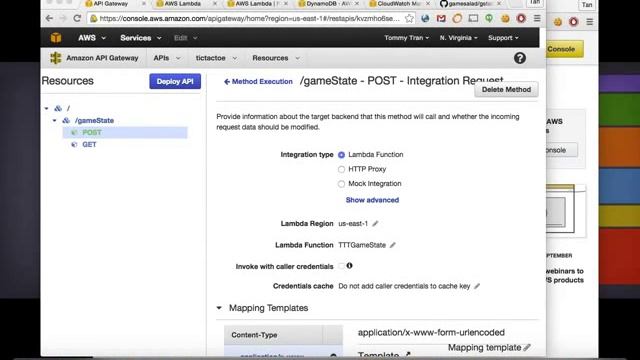Click the root resource icon in the tree
This screenshot has height=360, width=640.
tap(58, 108)
